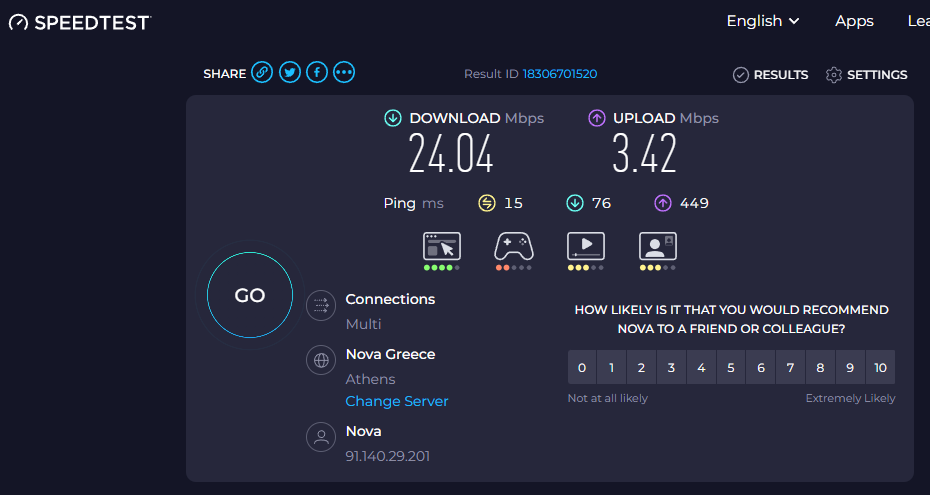Rate recommendation 4
Image resolution: width=930 pixels, height=495 pixels.
coord(701,368)
